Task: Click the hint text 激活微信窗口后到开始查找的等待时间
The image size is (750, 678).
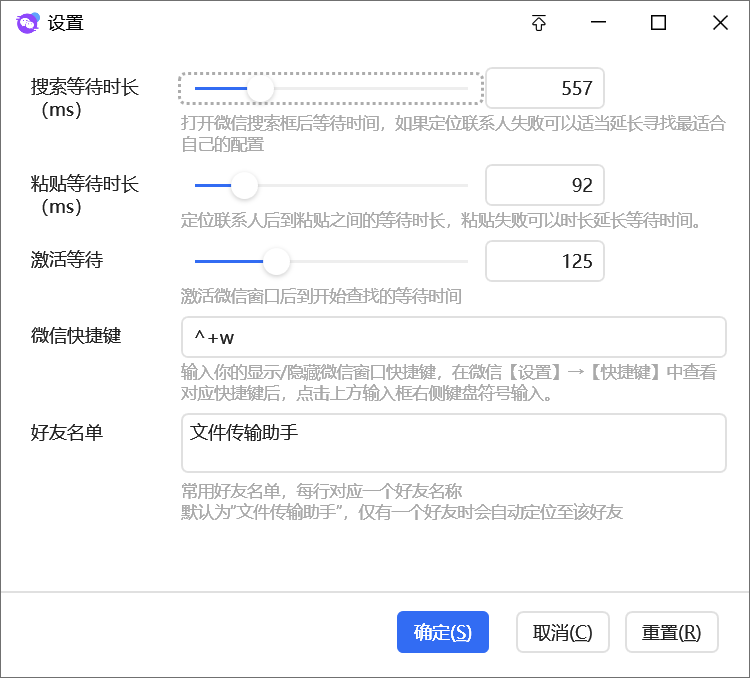Action: click(x=321, y=296)
